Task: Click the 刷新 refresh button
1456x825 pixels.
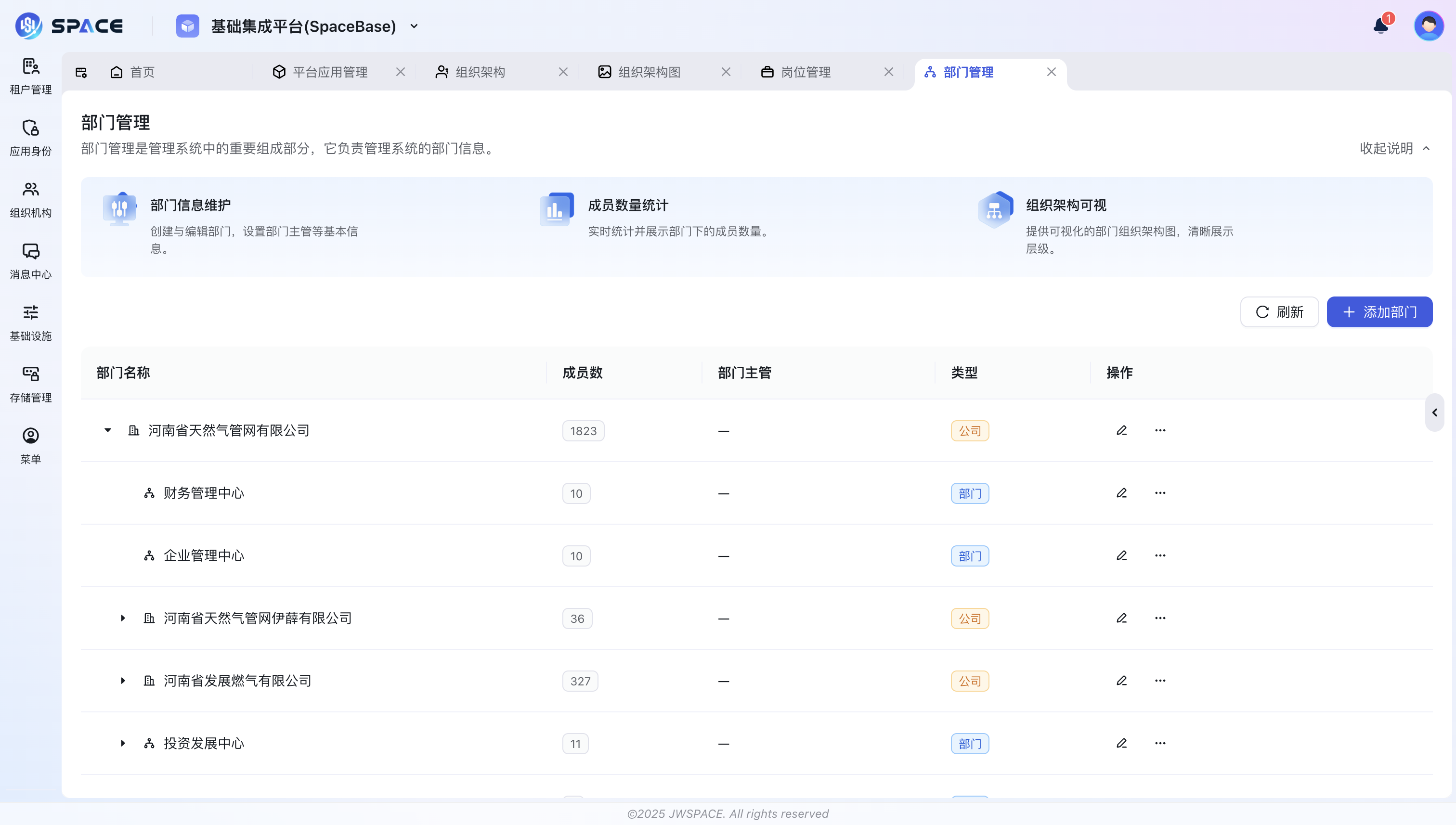Action: 1279,311
